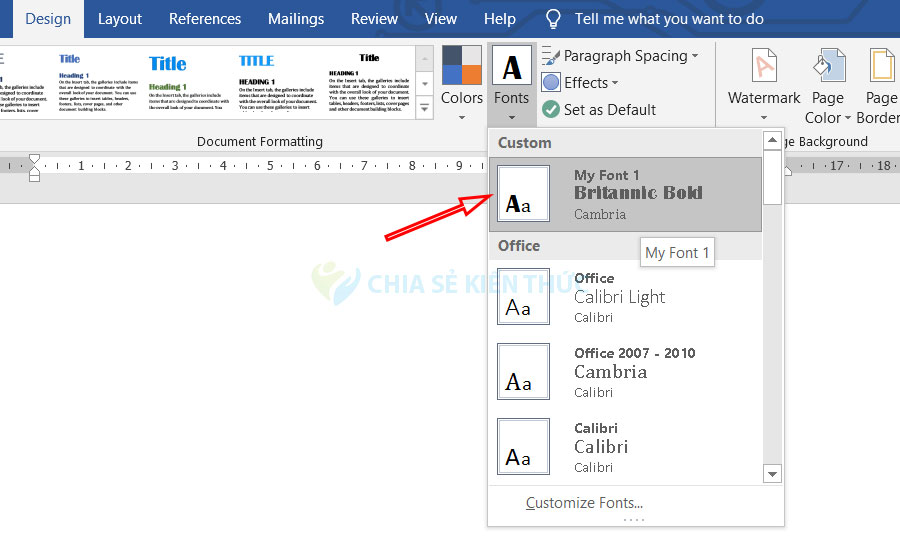Click the Set as Default checkmark icon
Viewport: 900px width, 539px height.
pos(550,109)
